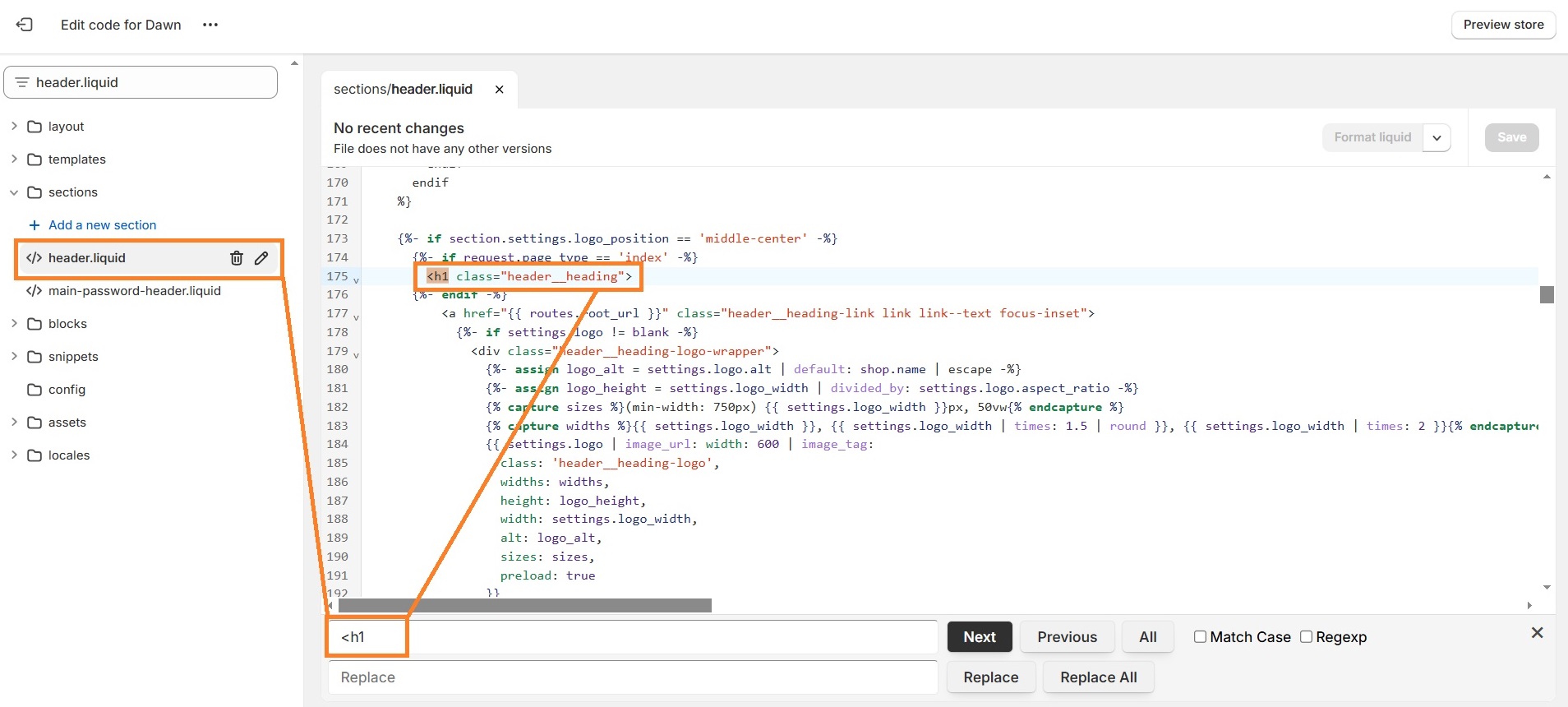Click Next to find next match
Image resolution: width=1568 pixels, height=707 pixels.
[980, 637]
